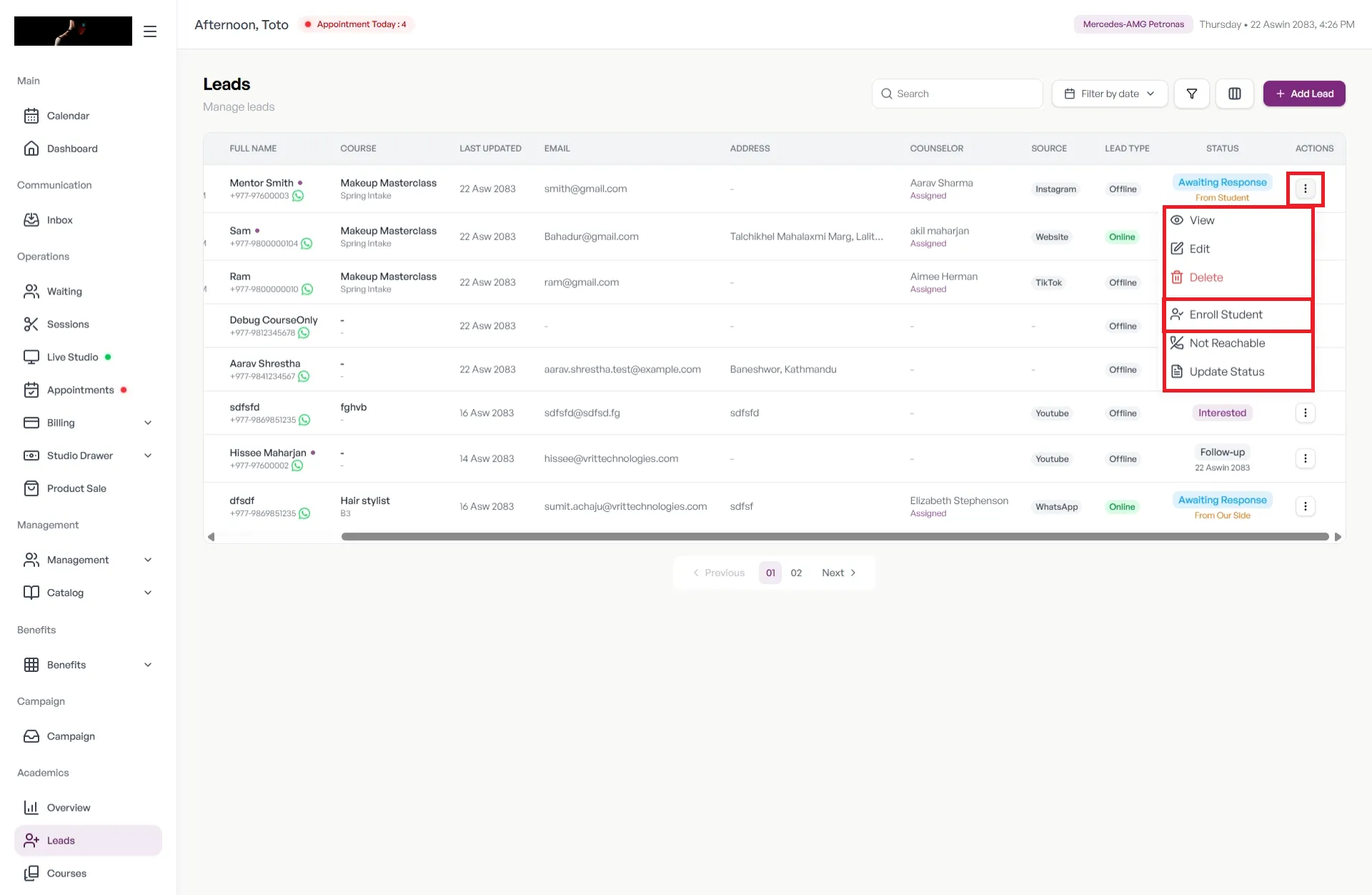Image resolution: width=1372 pixels, height=895 pixels.
Task: Expand the Benefits submenu
Action: point(88,665)
